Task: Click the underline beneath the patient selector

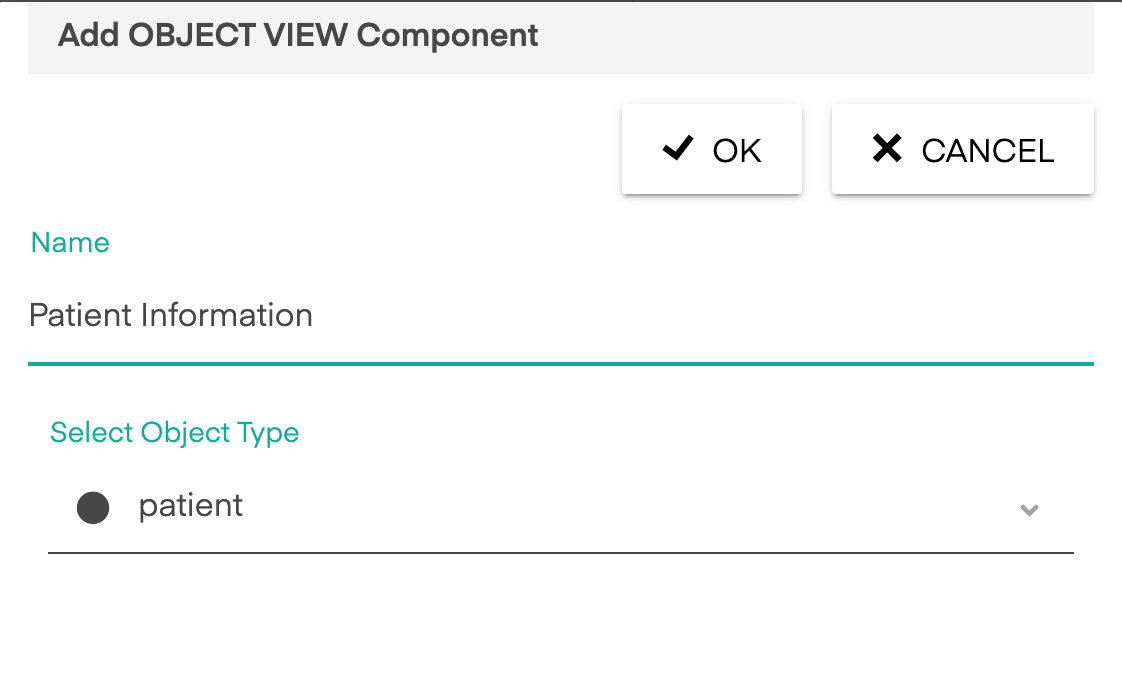Action: coord(561,553)
